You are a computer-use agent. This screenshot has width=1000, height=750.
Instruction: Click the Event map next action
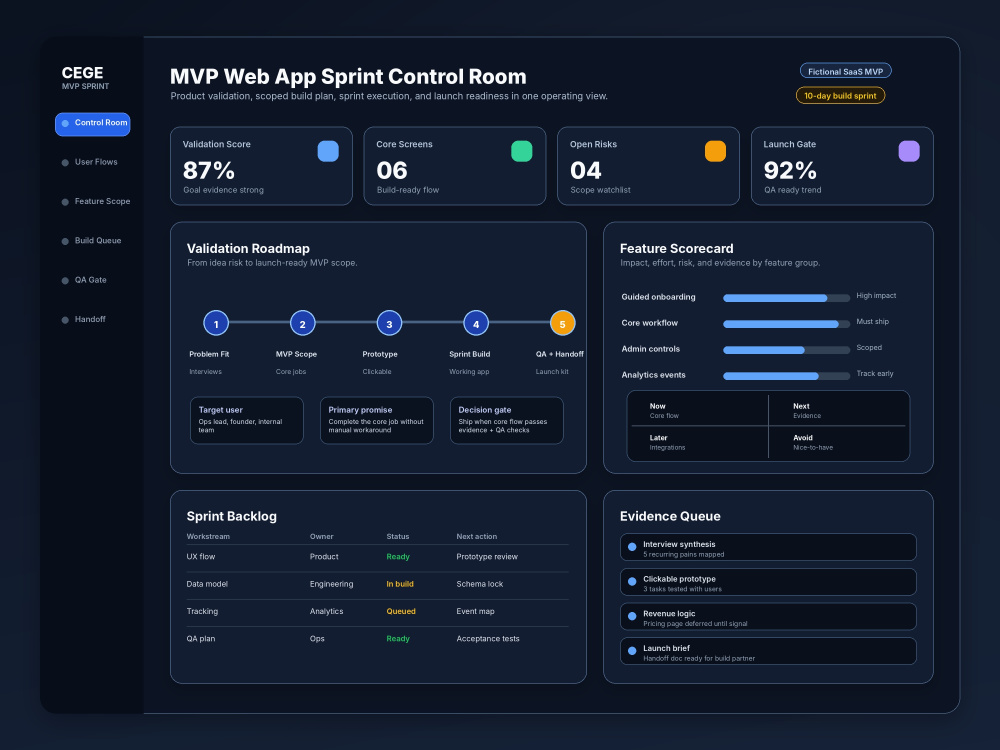pos(475,612)
